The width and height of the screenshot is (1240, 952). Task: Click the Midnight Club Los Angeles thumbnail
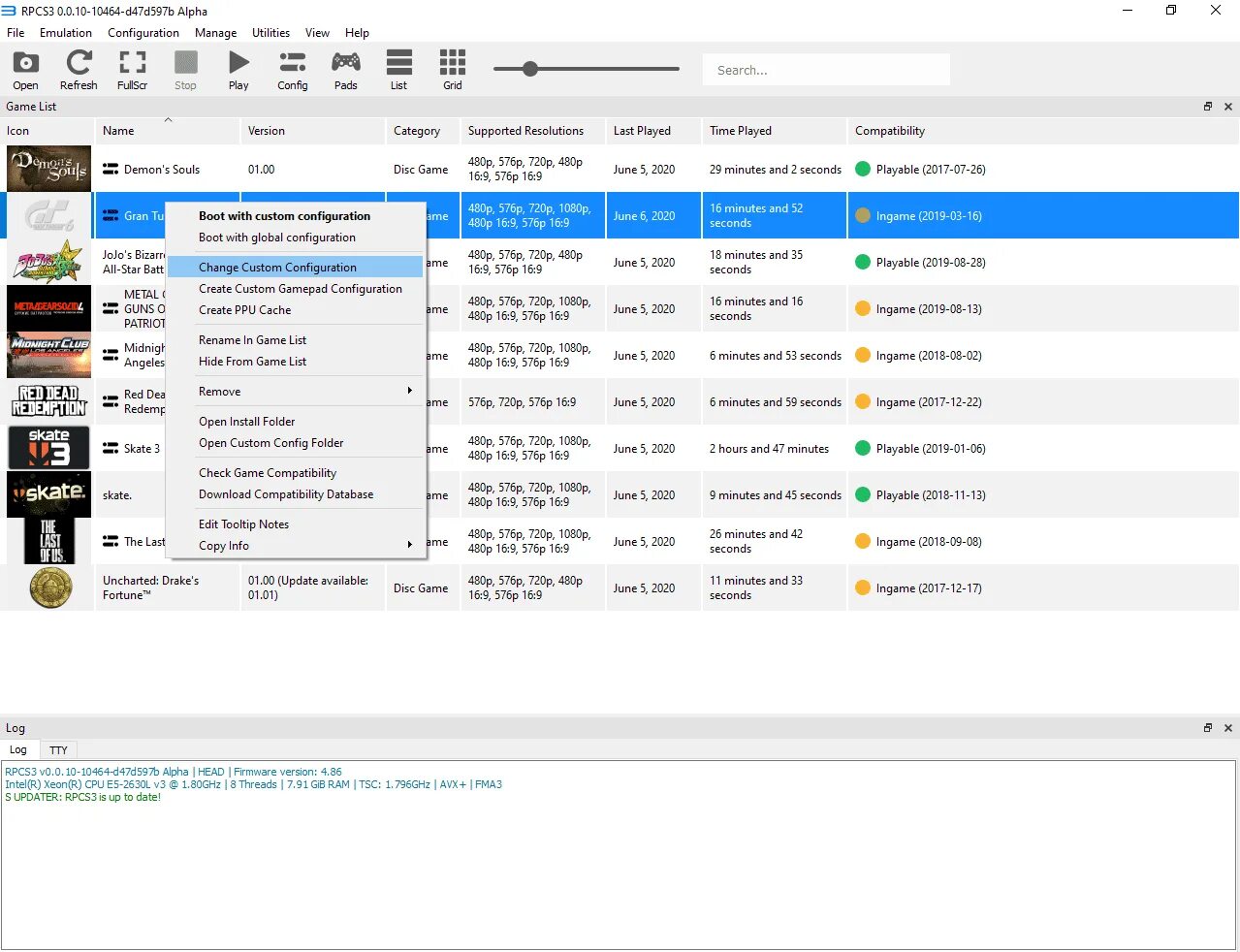(x=48, y=355)
